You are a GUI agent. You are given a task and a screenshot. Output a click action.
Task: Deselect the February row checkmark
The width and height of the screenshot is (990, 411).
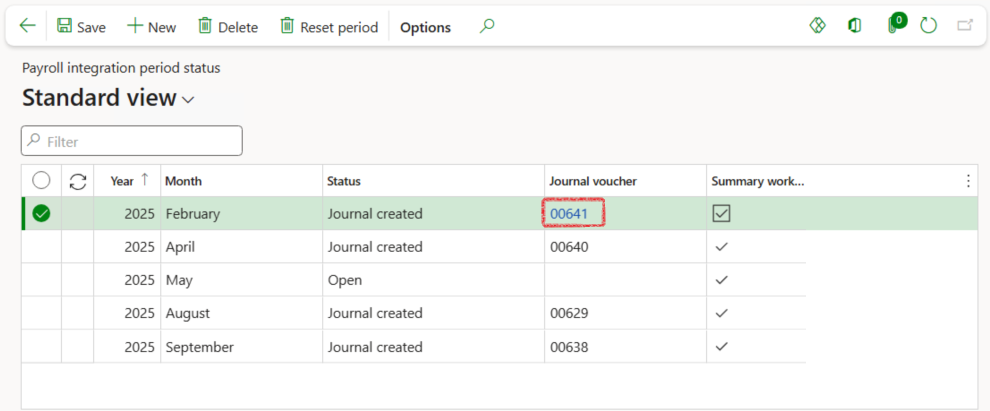[42, 213]
